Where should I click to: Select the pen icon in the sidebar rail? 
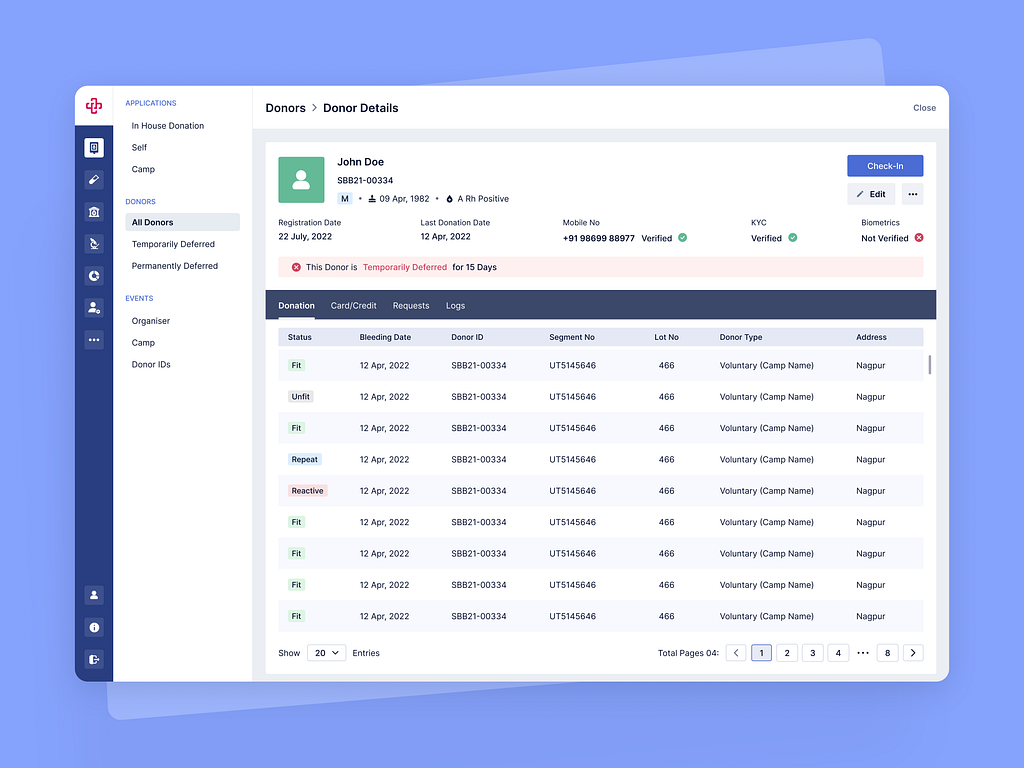(x=94, y=179)
